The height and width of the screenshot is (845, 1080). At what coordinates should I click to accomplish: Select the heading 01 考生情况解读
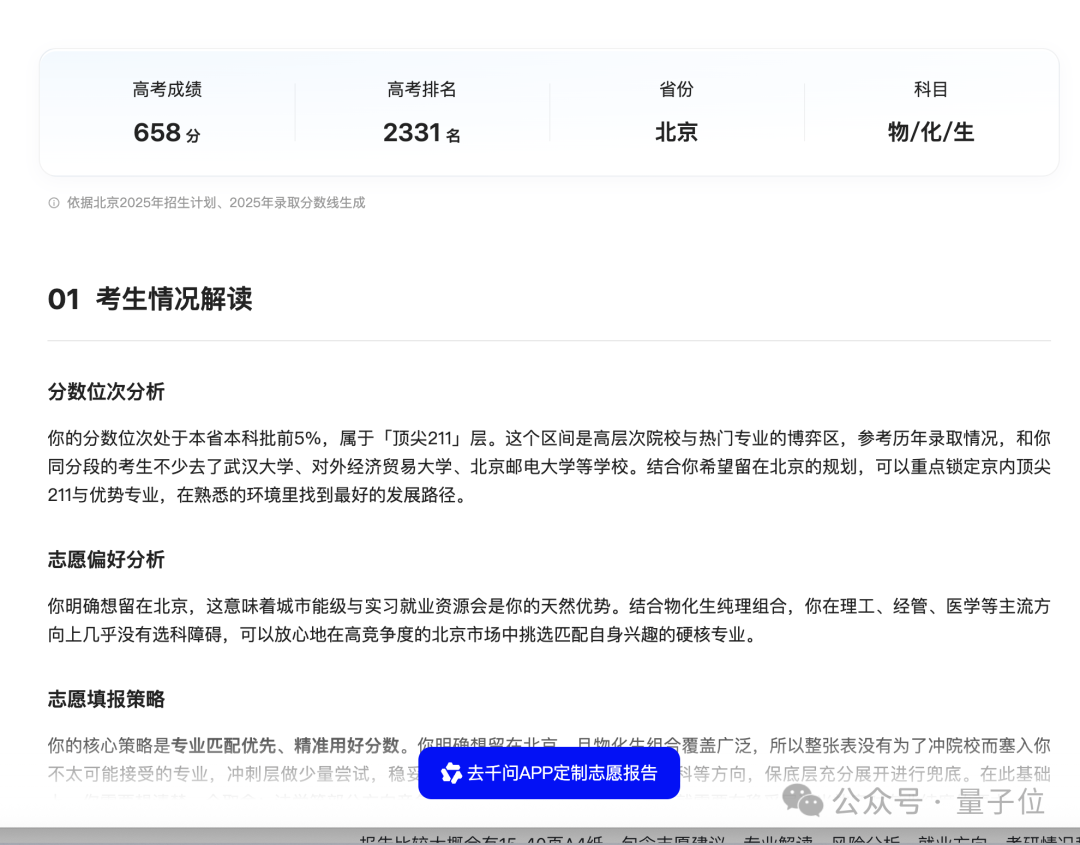[150, 299]
